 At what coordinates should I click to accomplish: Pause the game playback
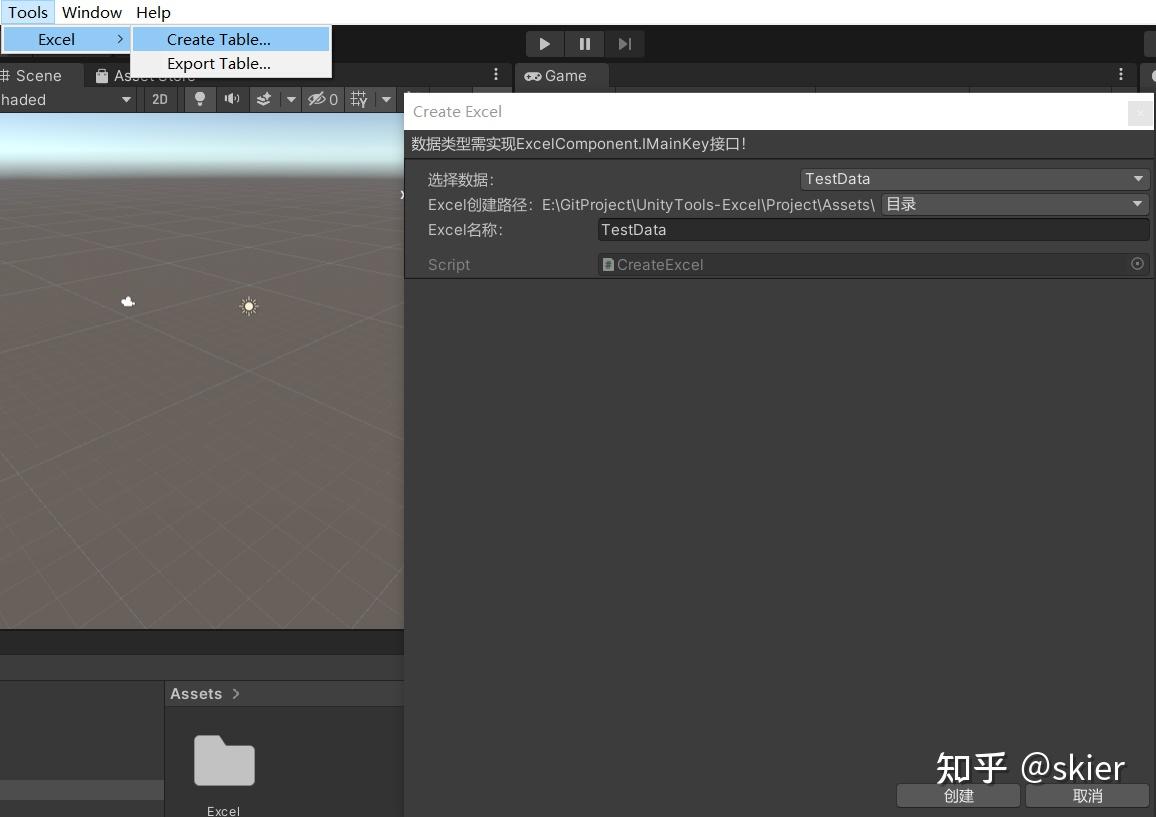[x=584, y=44]
